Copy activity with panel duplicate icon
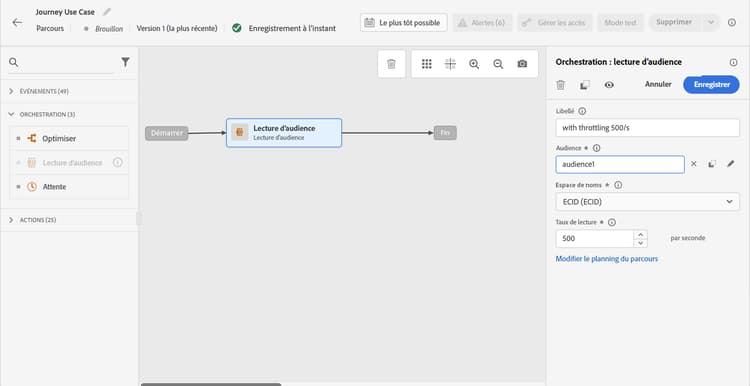Viewport: 750px width, 386px height. [585, 85]
